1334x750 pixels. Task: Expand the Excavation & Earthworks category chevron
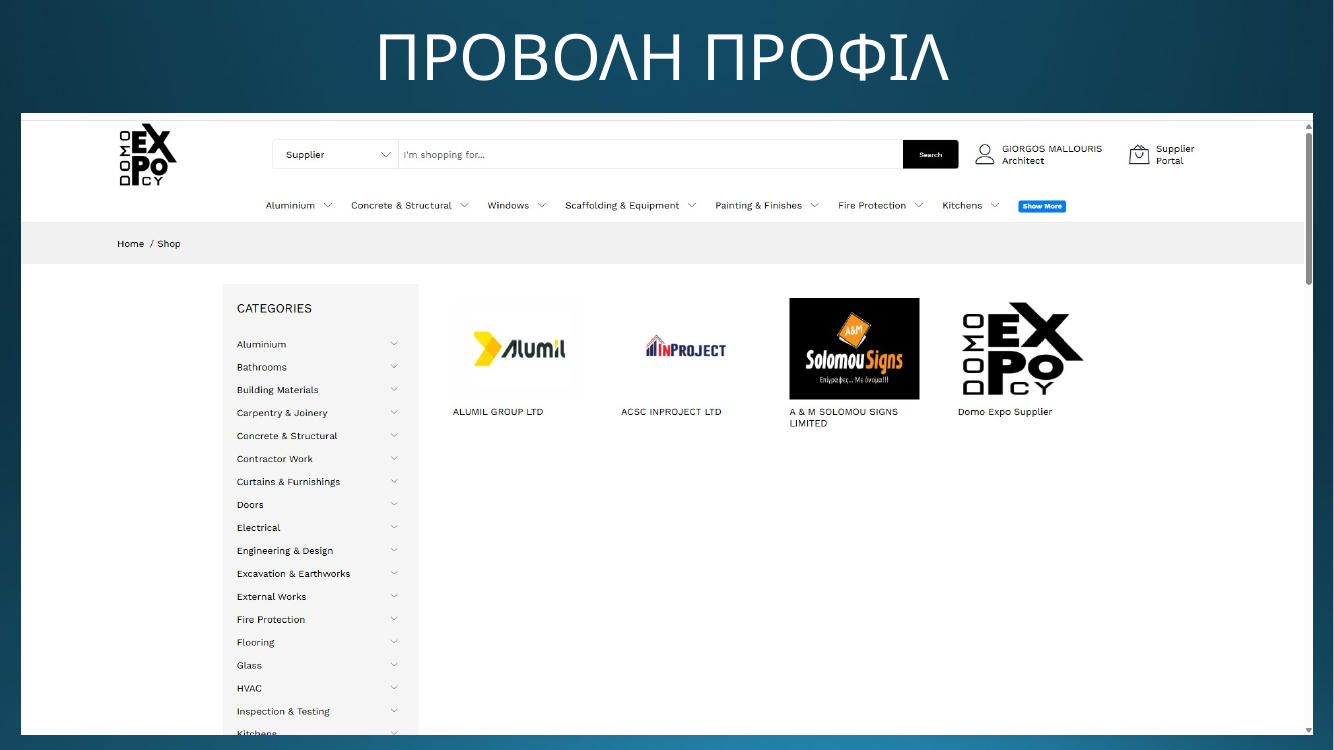[394, 573]
